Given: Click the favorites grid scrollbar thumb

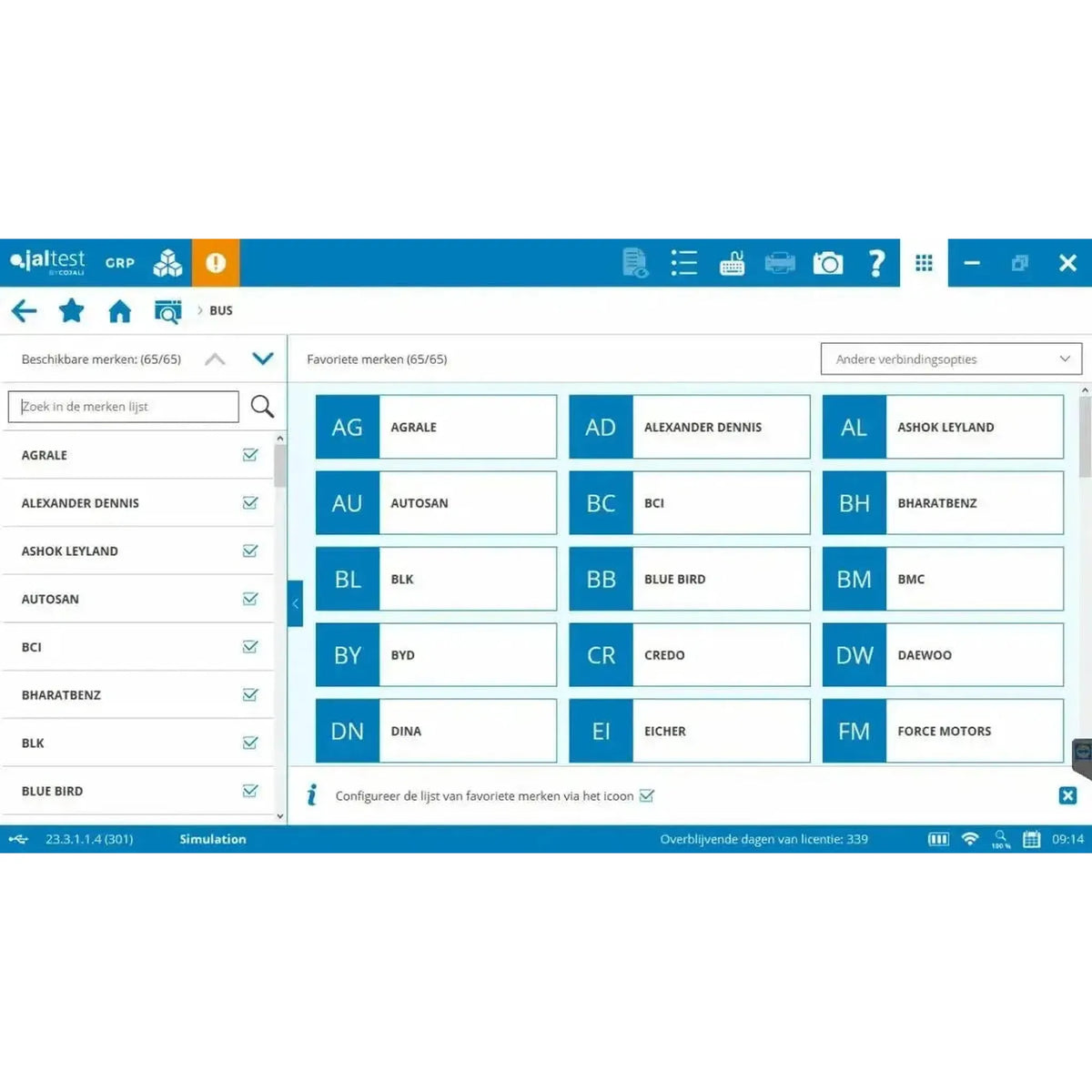Looking at the screenshot, I should click(x=1085, y=437).
